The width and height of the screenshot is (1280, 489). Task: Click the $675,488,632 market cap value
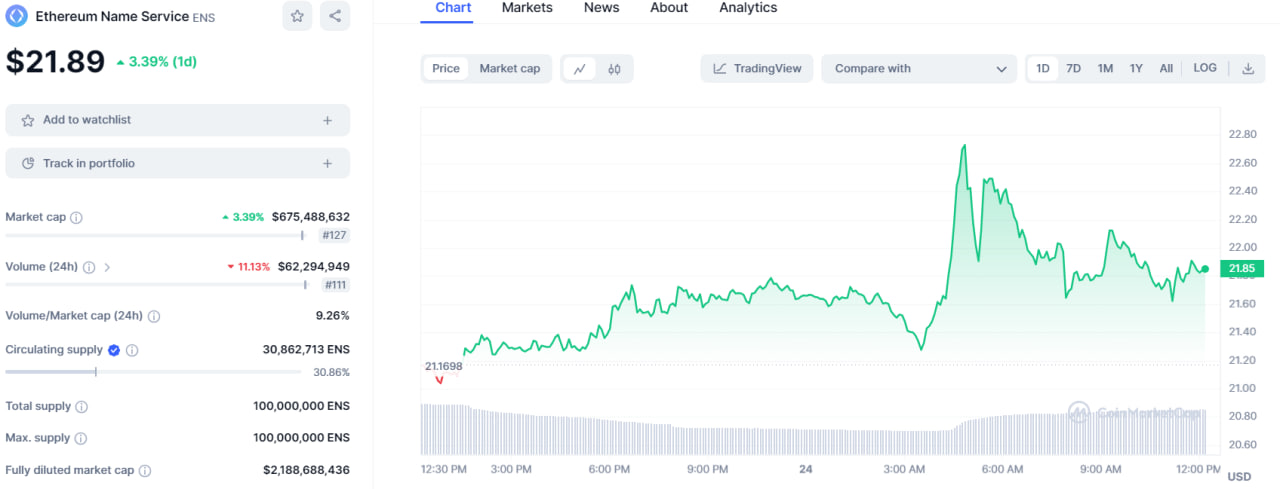(x=311, y=217)
